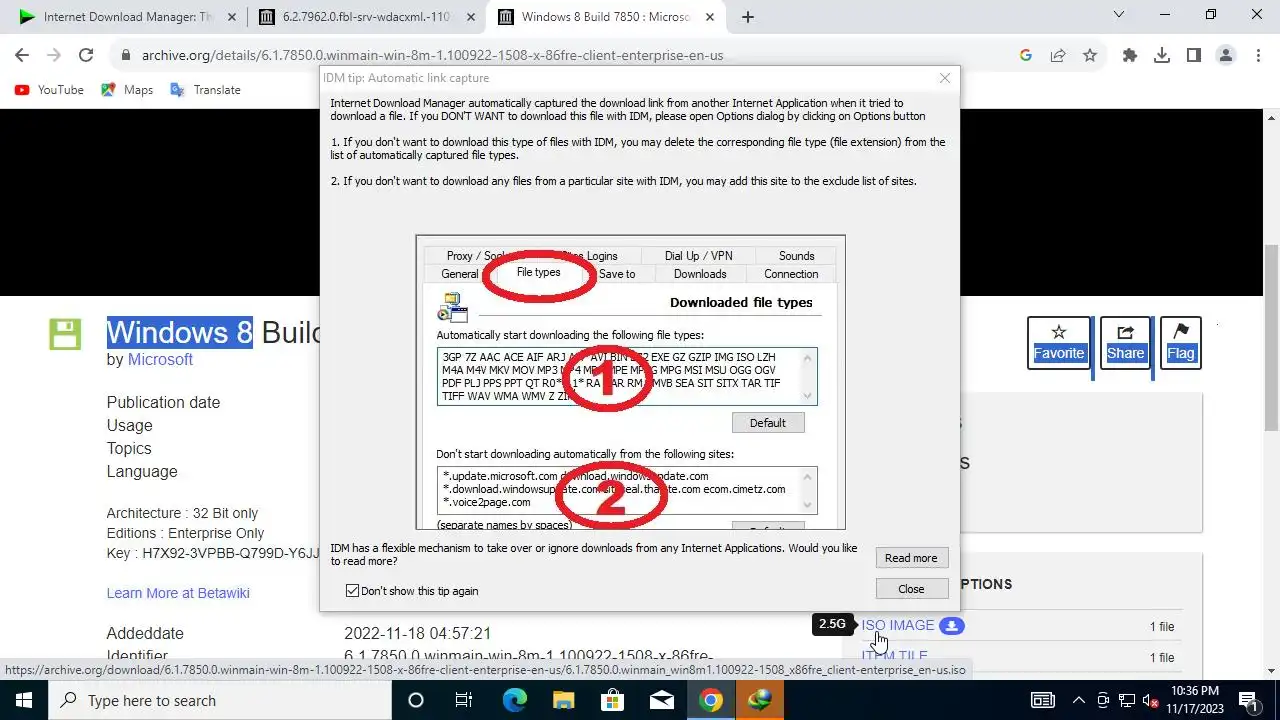Open Chrome icon in taskbar
The height and width of the screenshot is (720, 1280).
[x=711, y=700]
